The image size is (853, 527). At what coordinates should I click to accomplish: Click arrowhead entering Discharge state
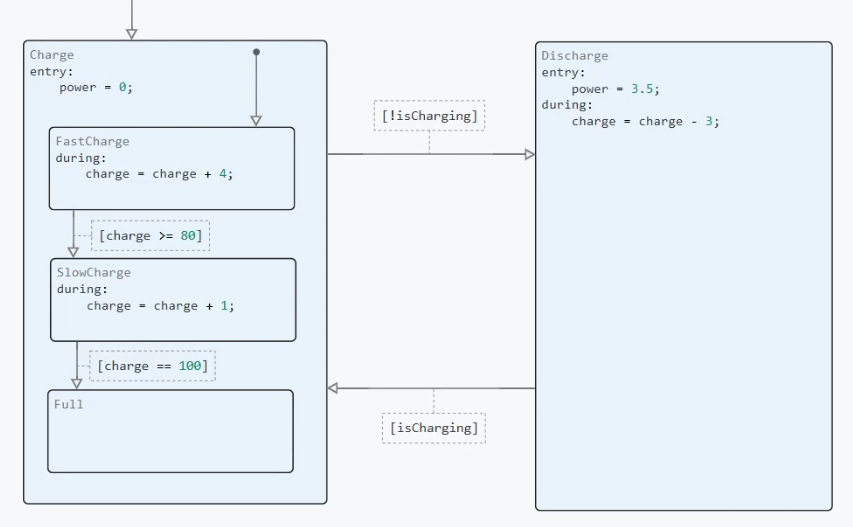529,154
